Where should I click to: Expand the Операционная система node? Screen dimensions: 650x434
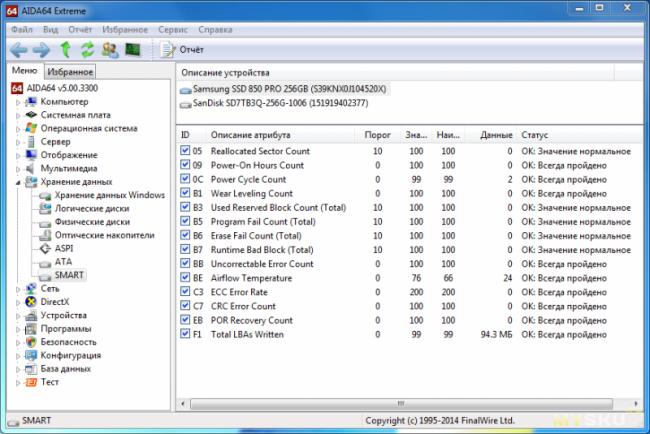click(x=18, y=129)
